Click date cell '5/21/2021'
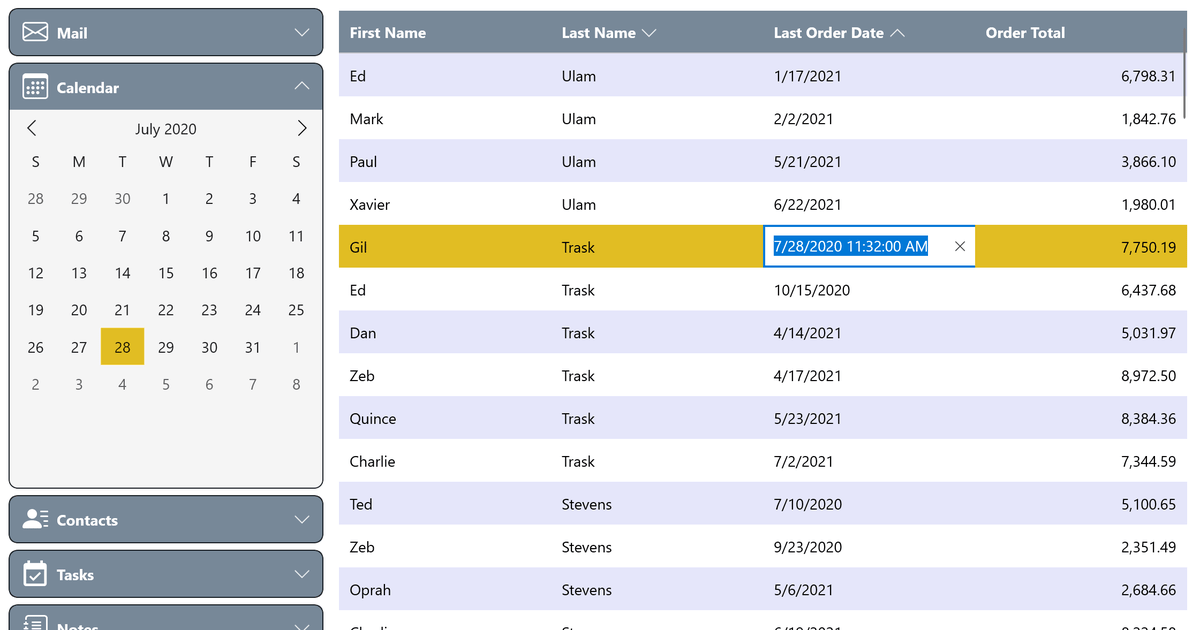This screenshot has height=630, width=1200. pyautogui.click(x=808, y=161)
